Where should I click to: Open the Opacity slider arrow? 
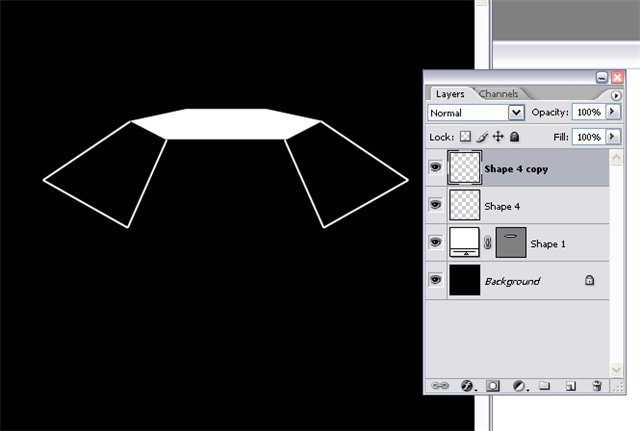tap(612, 111)
